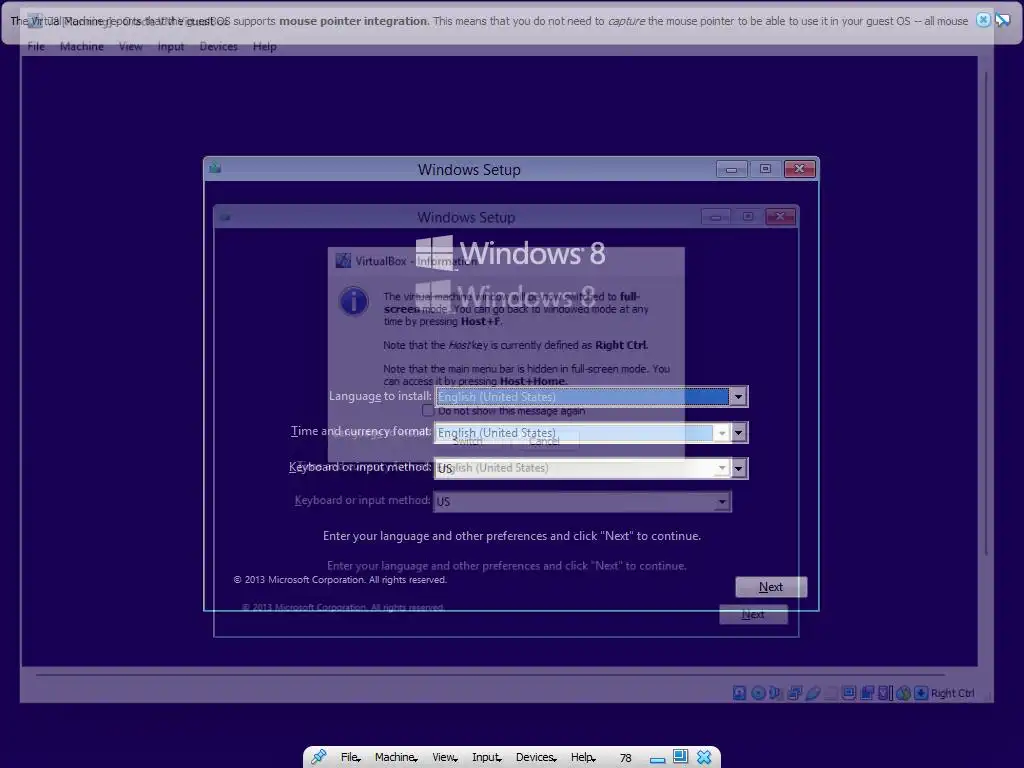The image size is (1024, 768).
Task: Click the USB devices status icon
Action: (813, 693)
